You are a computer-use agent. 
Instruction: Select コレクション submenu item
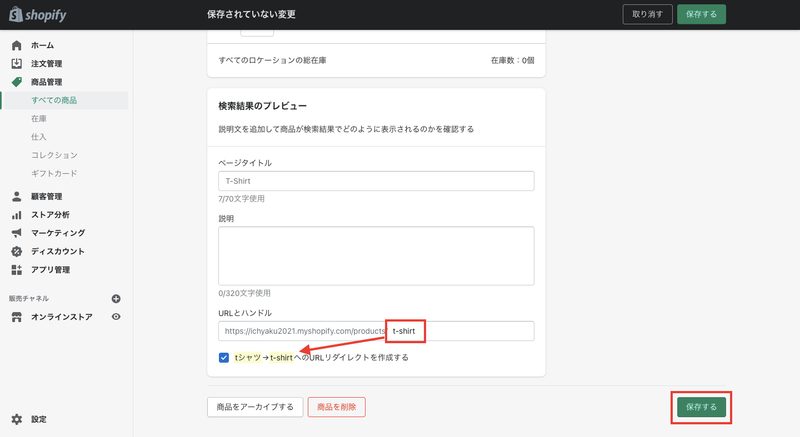[54, 156]
